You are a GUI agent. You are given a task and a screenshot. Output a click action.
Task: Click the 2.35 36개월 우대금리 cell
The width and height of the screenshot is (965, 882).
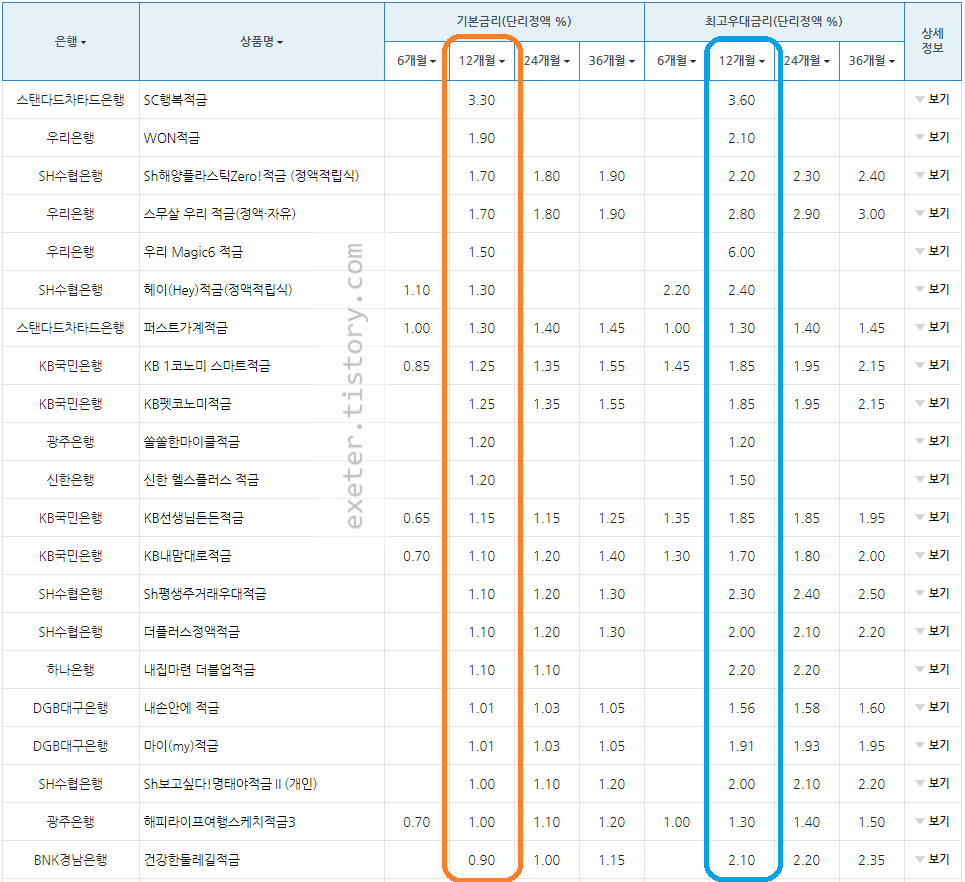click(x=871, y=860)
